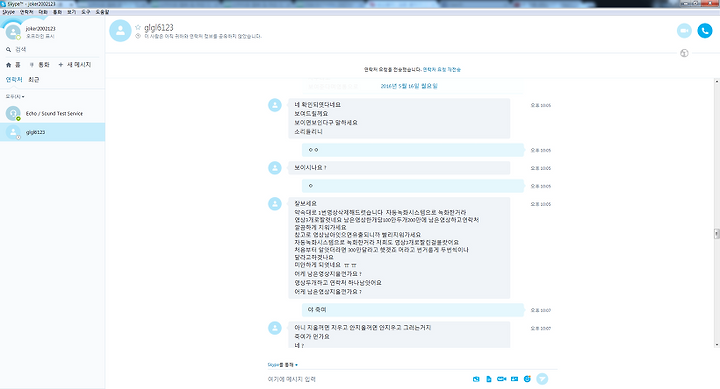Add glgl6123 to favorites with the star
This screenshot has width=720, height=389.
[138, 28]
